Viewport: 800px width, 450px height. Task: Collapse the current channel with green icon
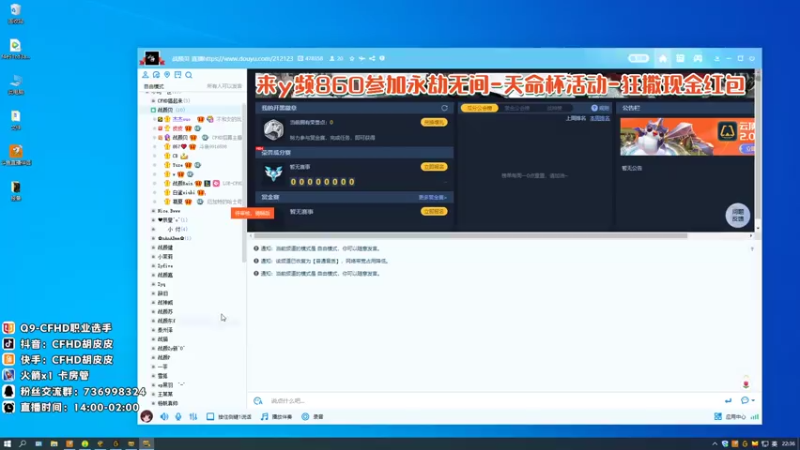tap(153, 110)
